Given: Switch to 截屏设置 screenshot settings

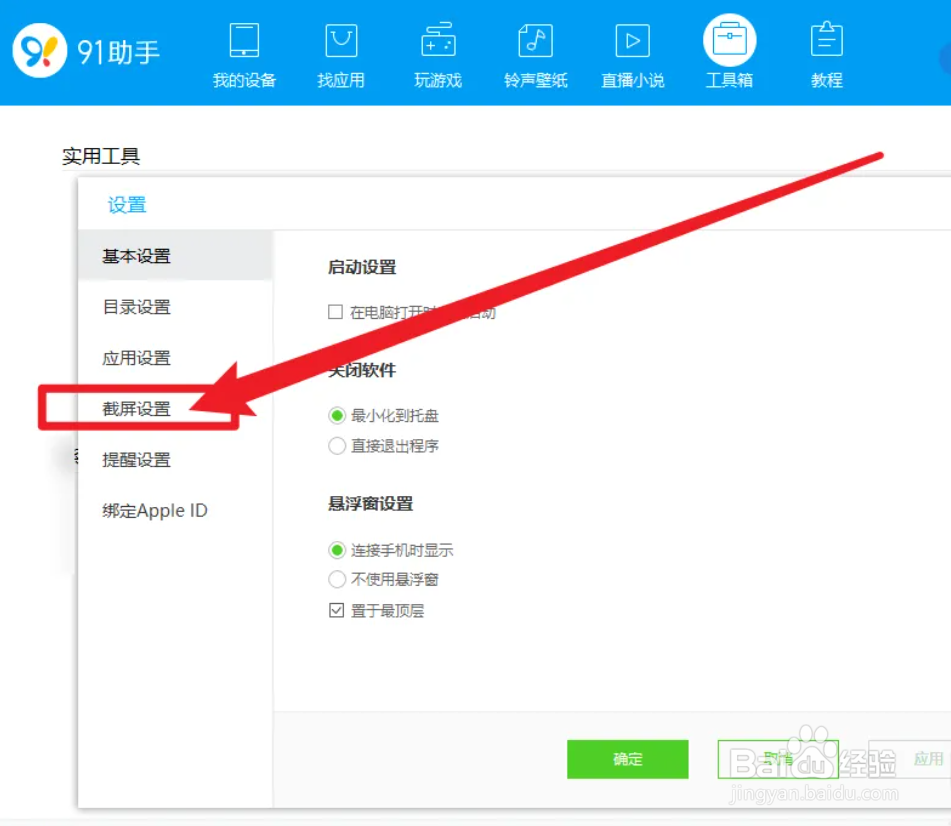Looking at the screenshot, I should tap(135, 408).
